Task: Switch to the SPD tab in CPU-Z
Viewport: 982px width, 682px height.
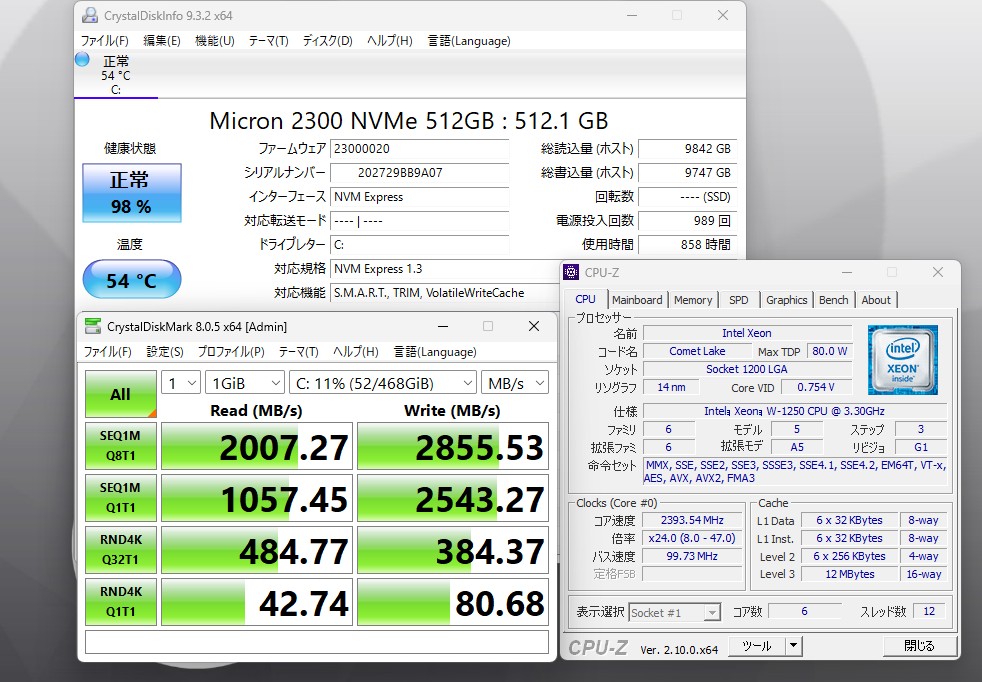Action: [739, 300]
